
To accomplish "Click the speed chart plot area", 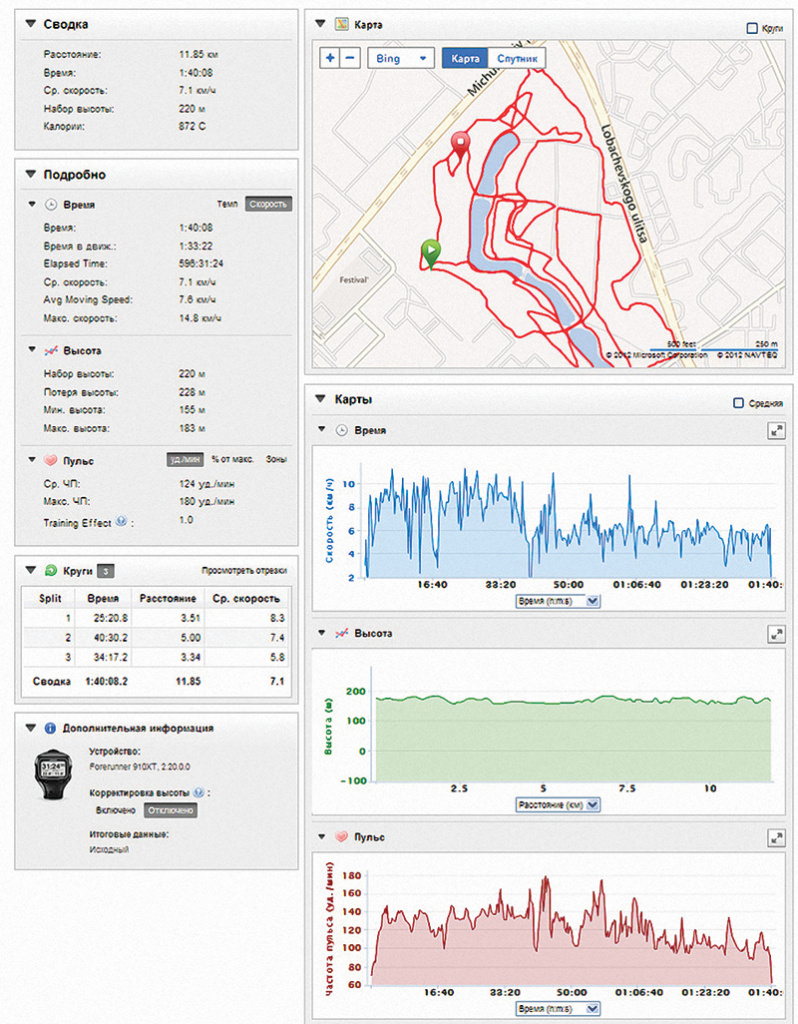I will tap(568, 520).
